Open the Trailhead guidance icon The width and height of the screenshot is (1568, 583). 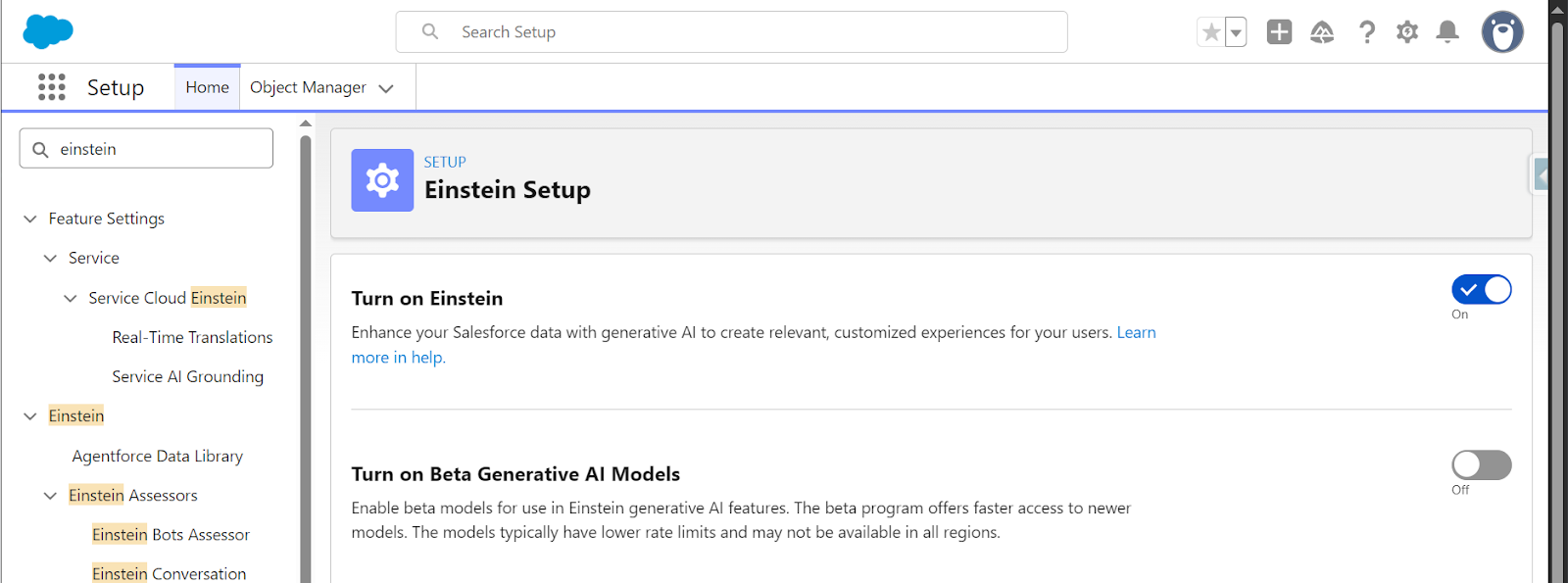(1322, 32)
